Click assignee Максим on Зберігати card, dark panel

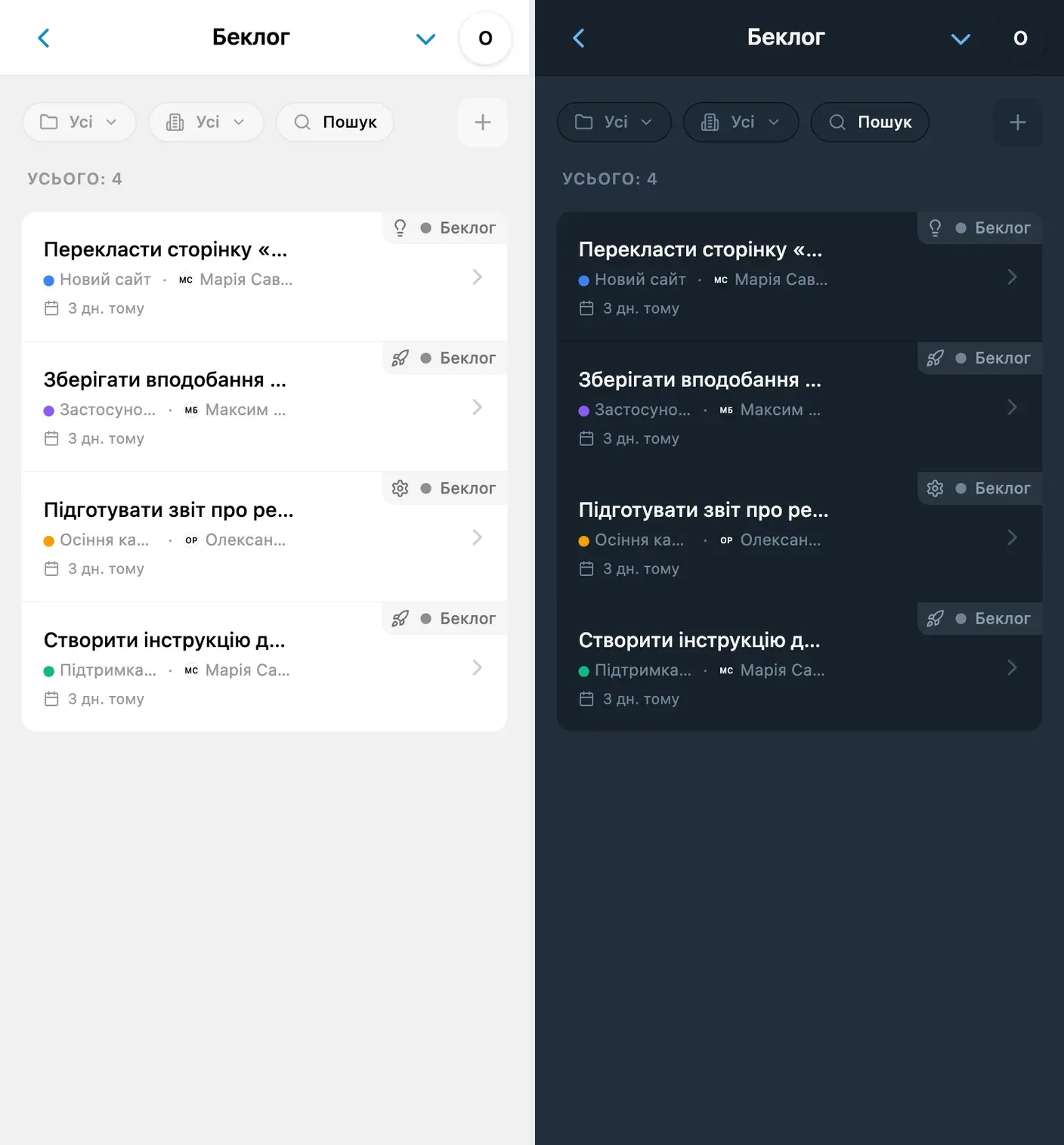781,410
